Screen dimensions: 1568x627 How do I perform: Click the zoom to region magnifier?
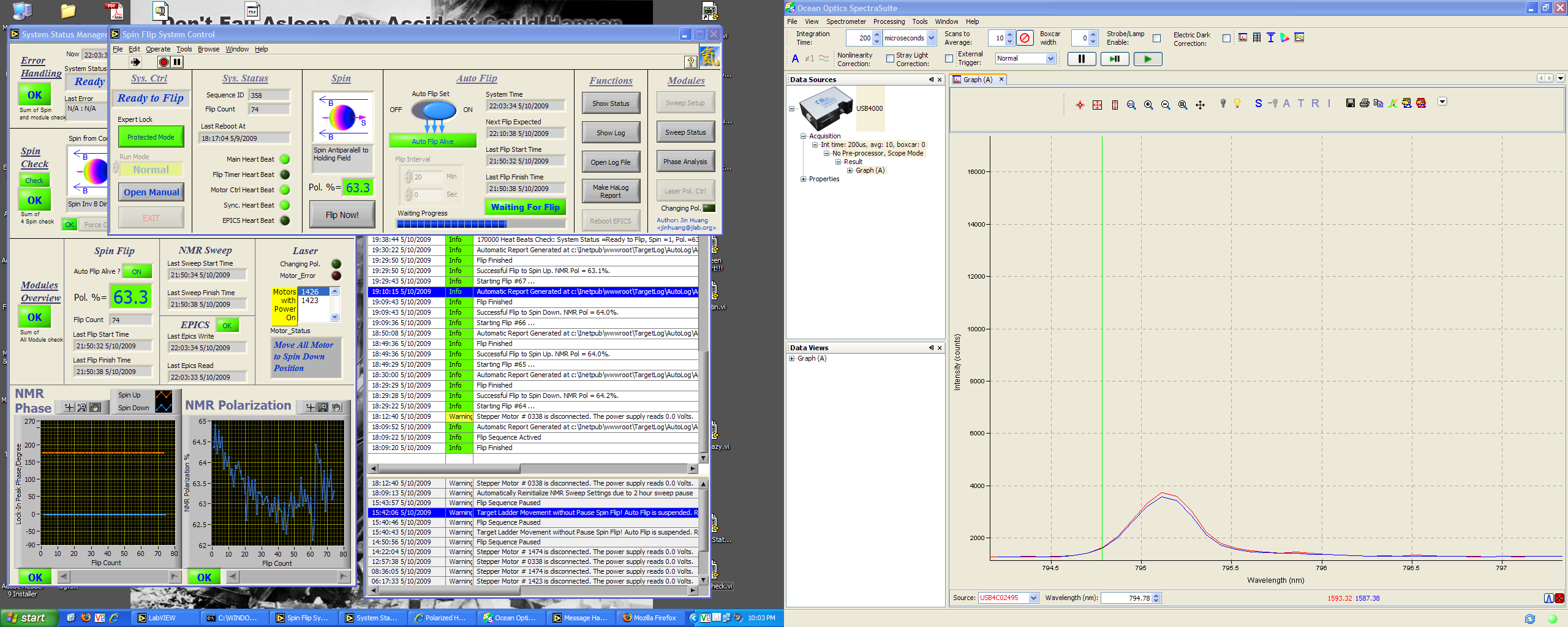1183,105
